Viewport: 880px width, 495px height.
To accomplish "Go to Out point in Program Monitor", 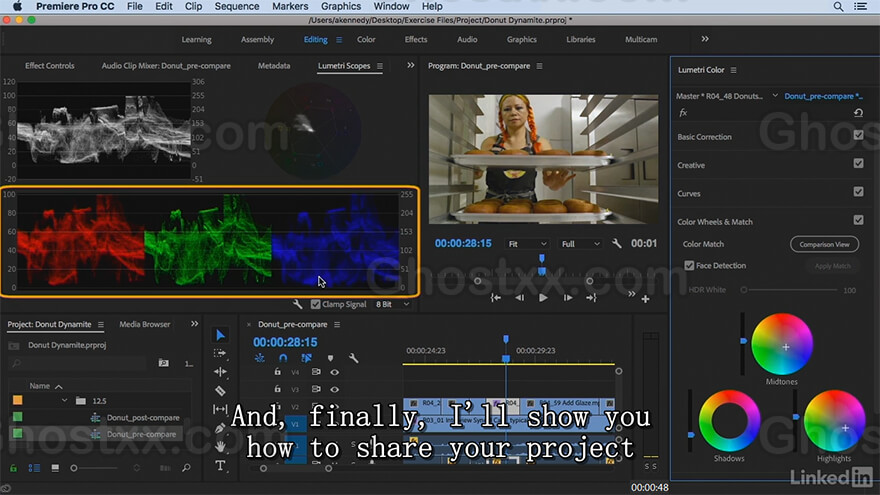I will coord(592,298).
